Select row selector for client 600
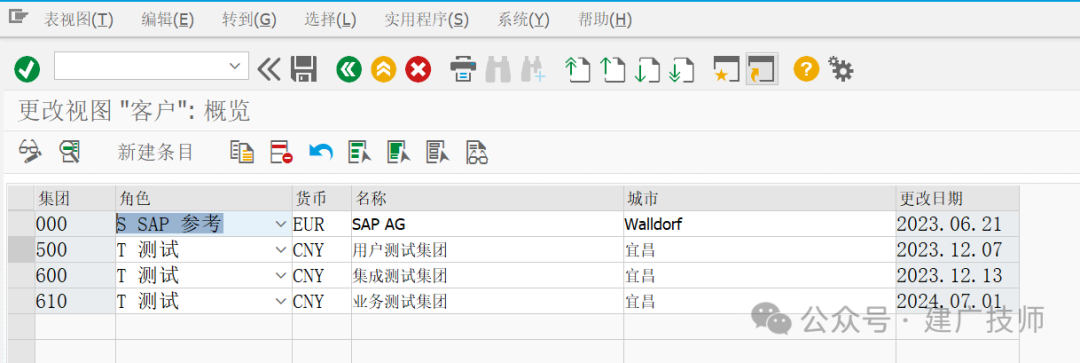 [x=21, y=275]
